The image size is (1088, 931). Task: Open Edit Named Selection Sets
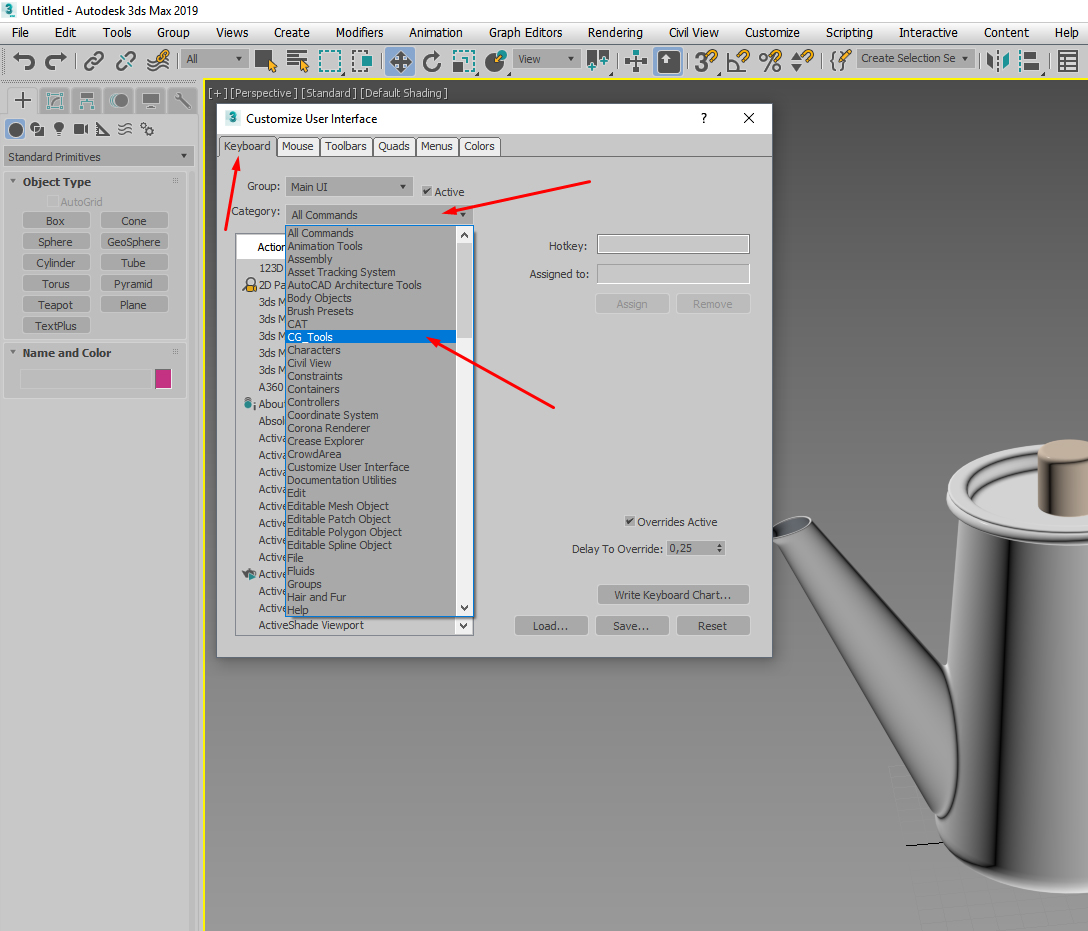click(840, 61)
